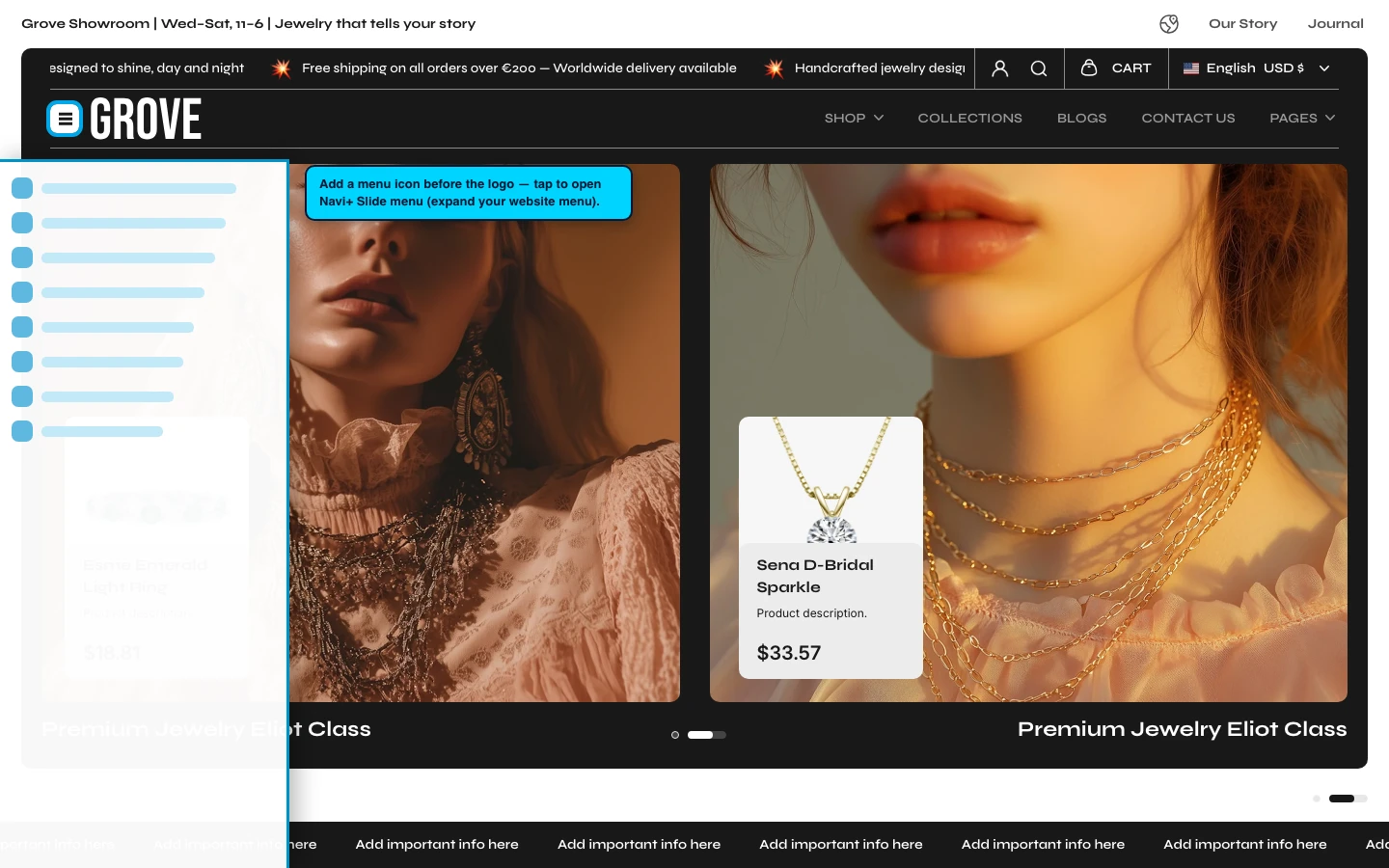Screen dimensions: 1389x868
Task: Open the COLLECTIONS menu item
Action: 969,118
